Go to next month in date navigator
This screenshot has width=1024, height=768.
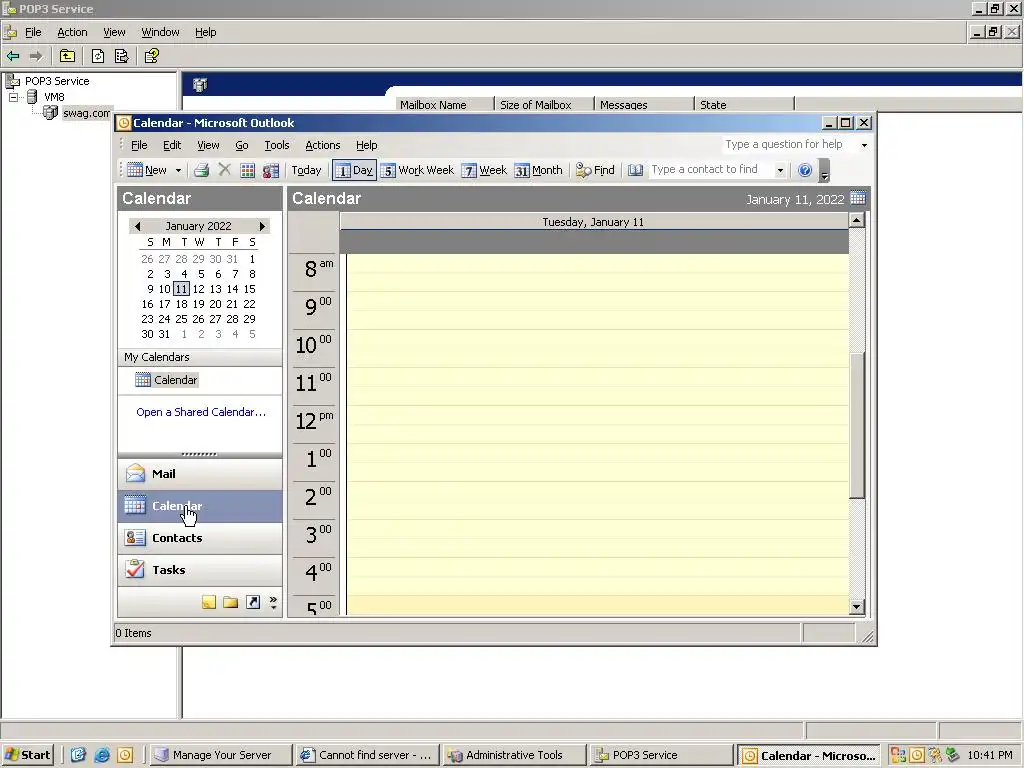[263, 226]
